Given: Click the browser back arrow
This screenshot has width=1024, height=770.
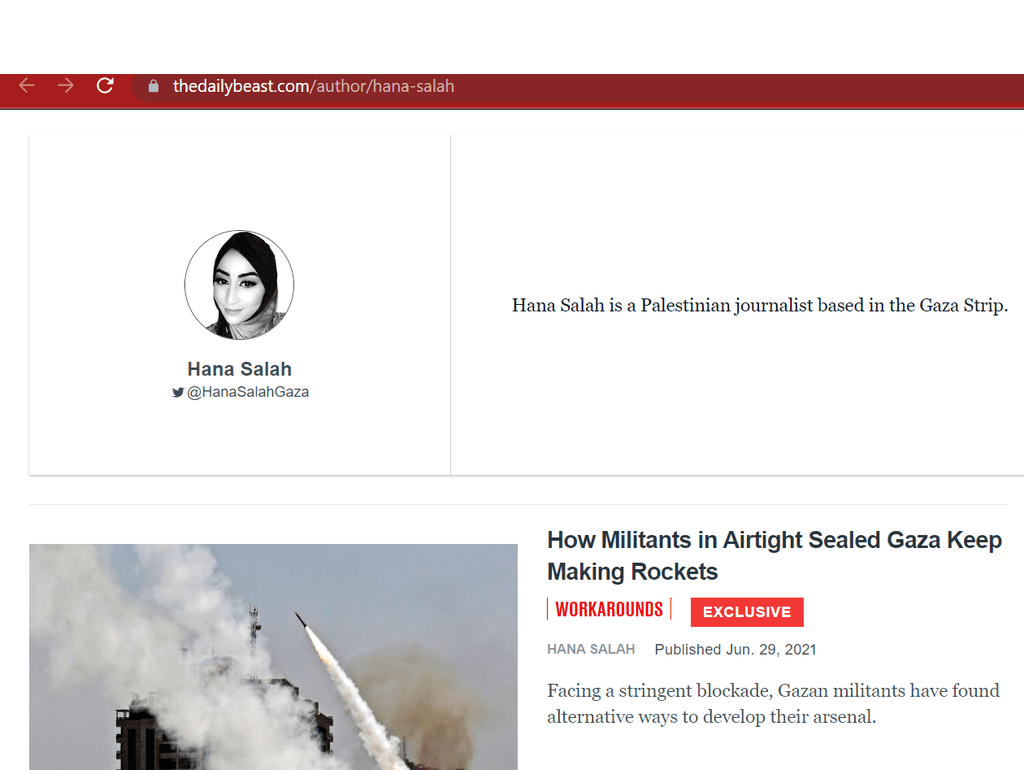Looking at the screenshot, I should point(27,86).
